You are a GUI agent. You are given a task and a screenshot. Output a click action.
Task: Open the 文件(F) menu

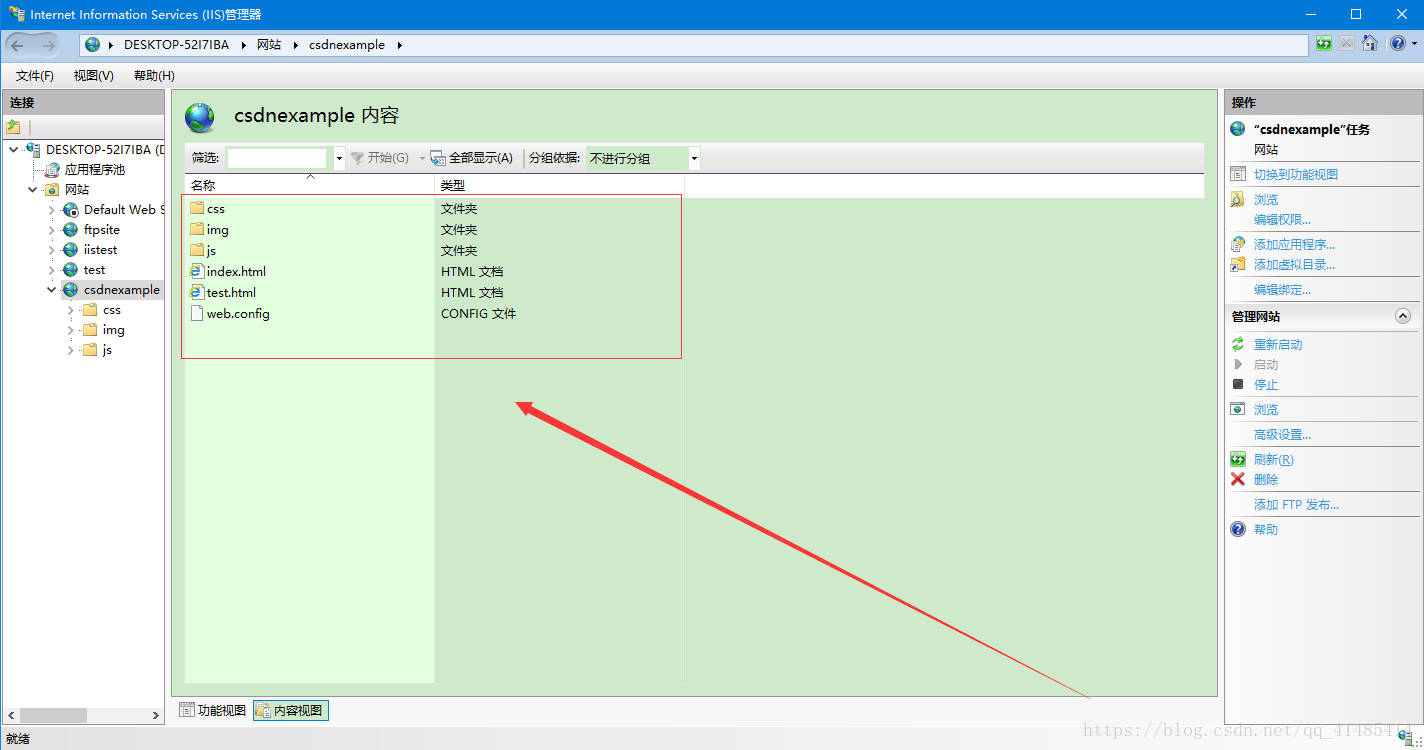point(35,76)
